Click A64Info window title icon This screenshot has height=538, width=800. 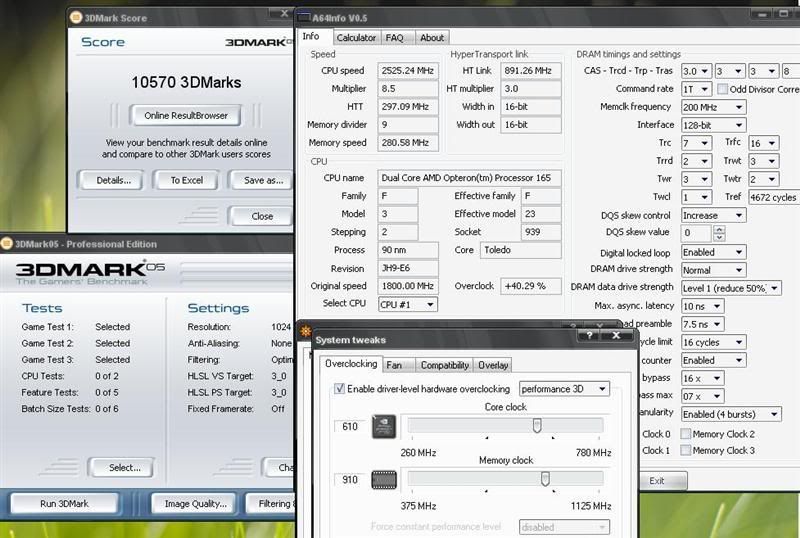pyautogui.click(x=304, y=17)
